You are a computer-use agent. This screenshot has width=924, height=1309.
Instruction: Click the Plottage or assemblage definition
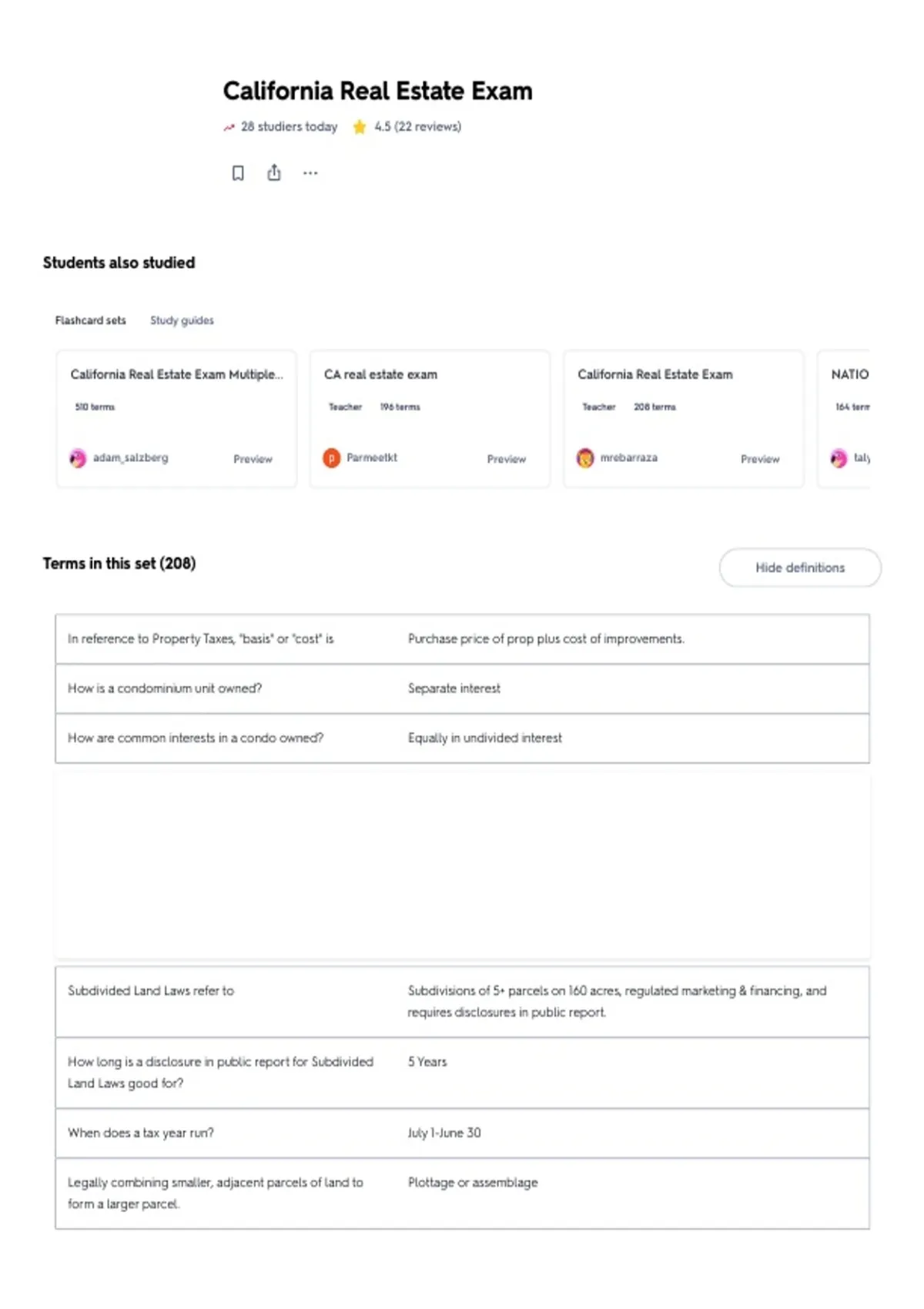[x=473, y=1183]
